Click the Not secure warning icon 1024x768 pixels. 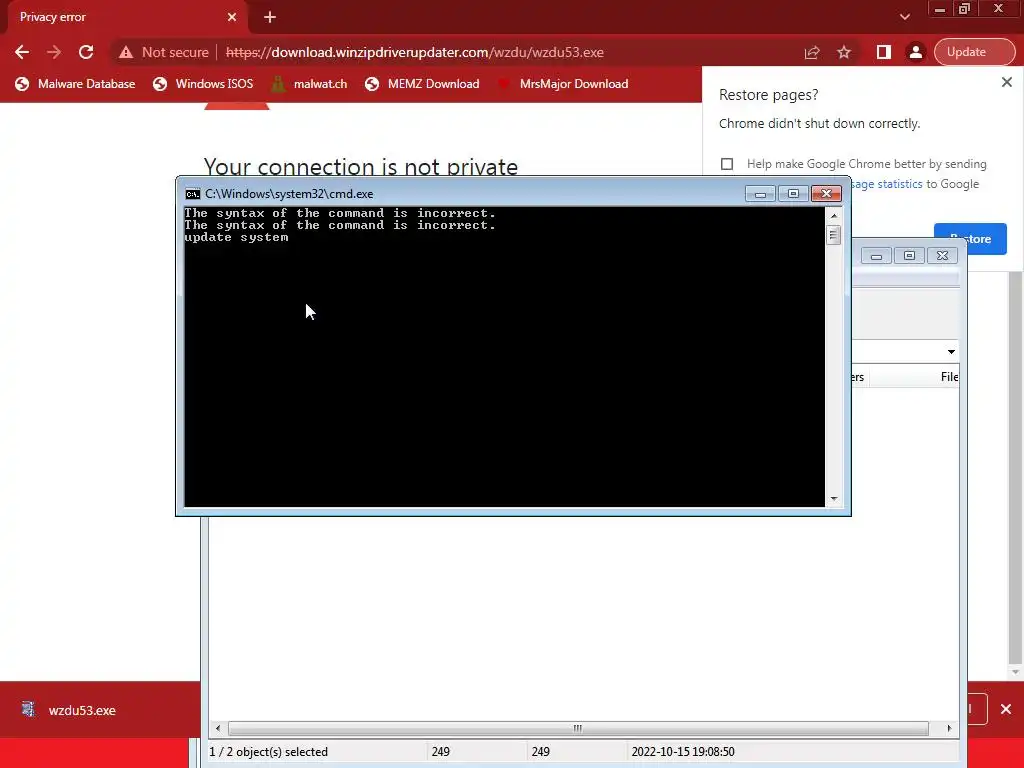[x=126, y=52]
